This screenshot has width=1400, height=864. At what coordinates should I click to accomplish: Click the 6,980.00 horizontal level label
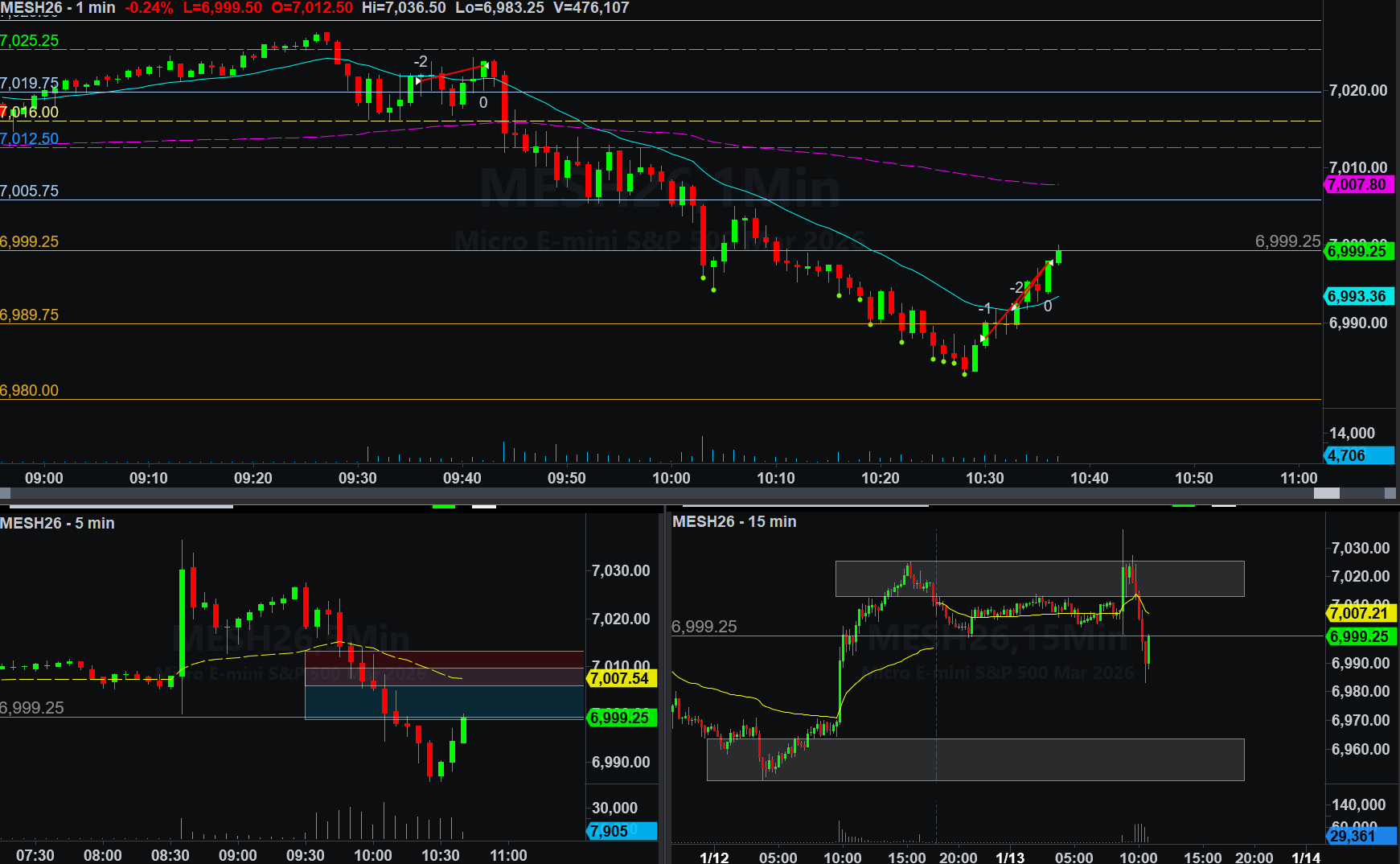click(30, 390)
